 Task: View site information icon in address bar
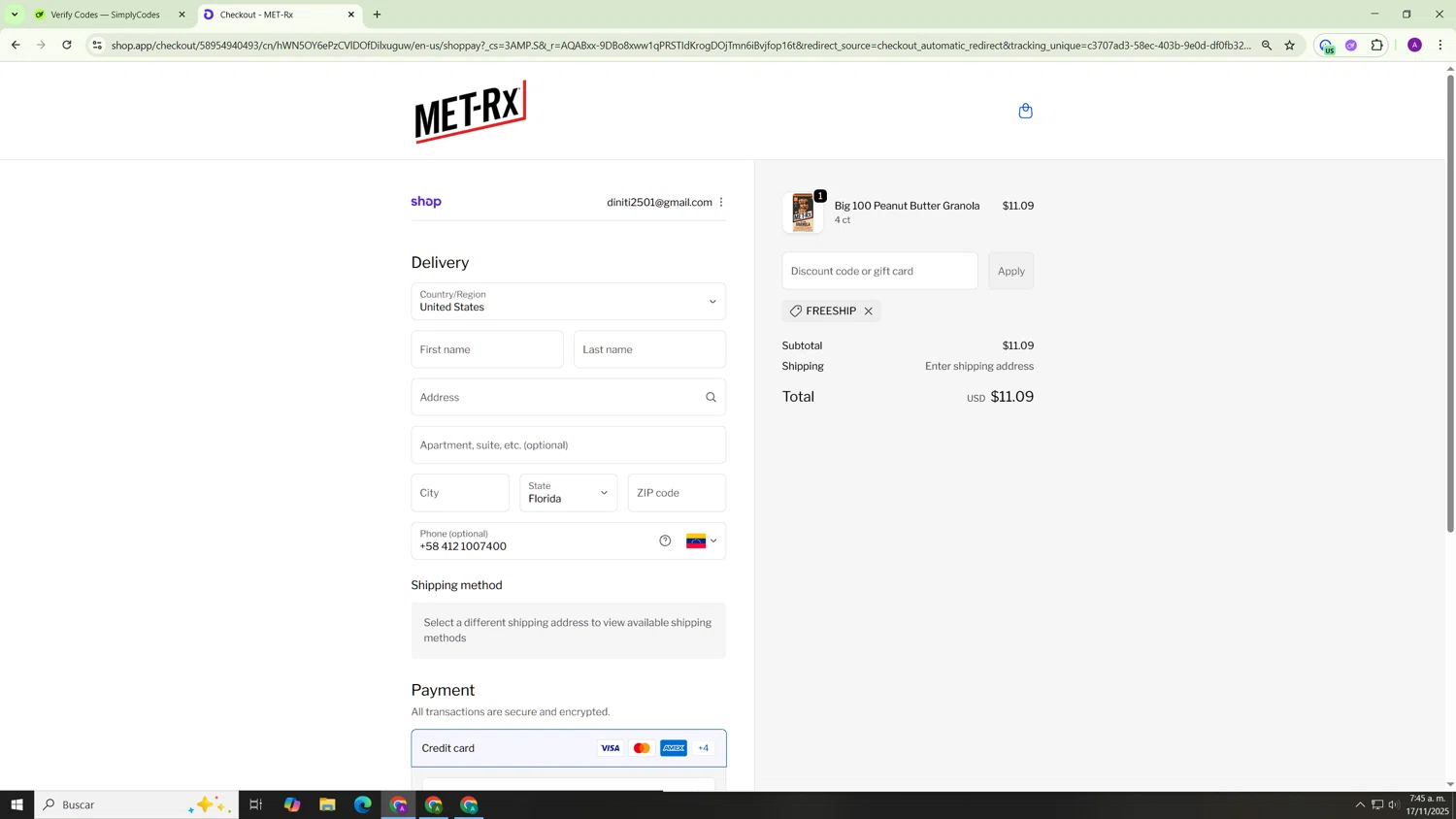tap(97, 46)
